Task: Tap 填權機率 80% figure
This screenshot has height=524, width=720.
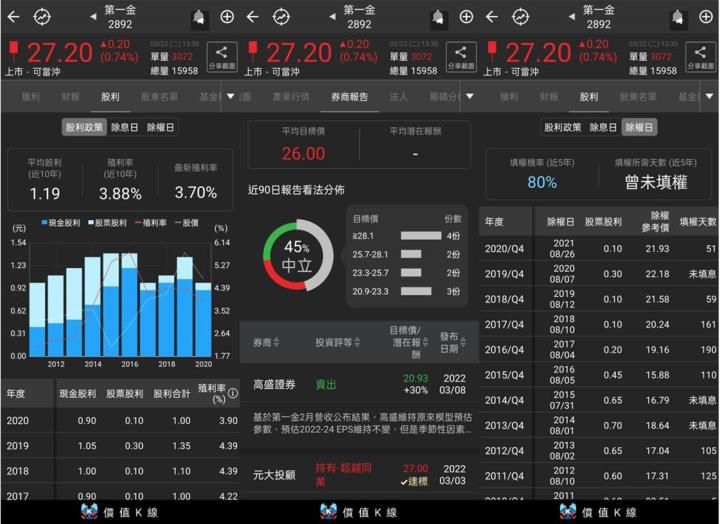Action: point(542,182)
